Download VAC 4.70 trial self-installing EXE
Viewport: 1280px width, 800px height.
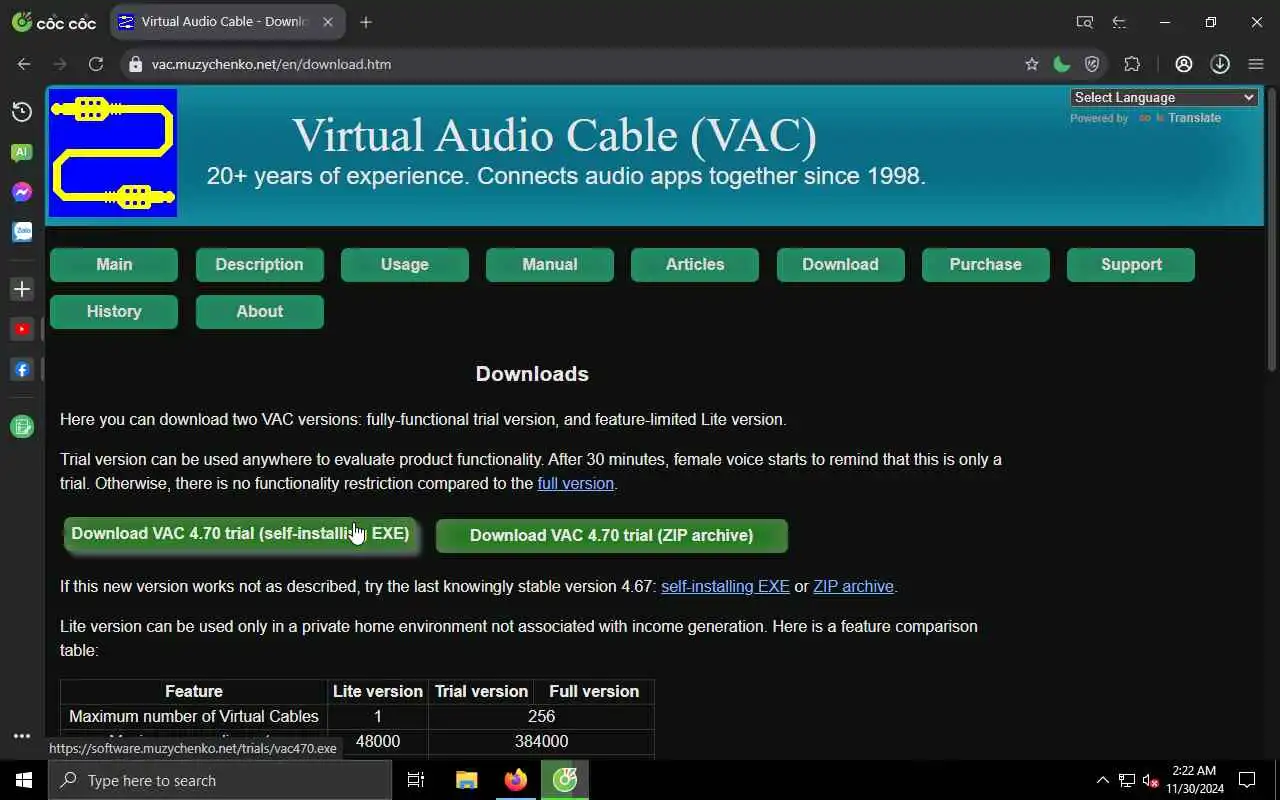pos(240,534)
